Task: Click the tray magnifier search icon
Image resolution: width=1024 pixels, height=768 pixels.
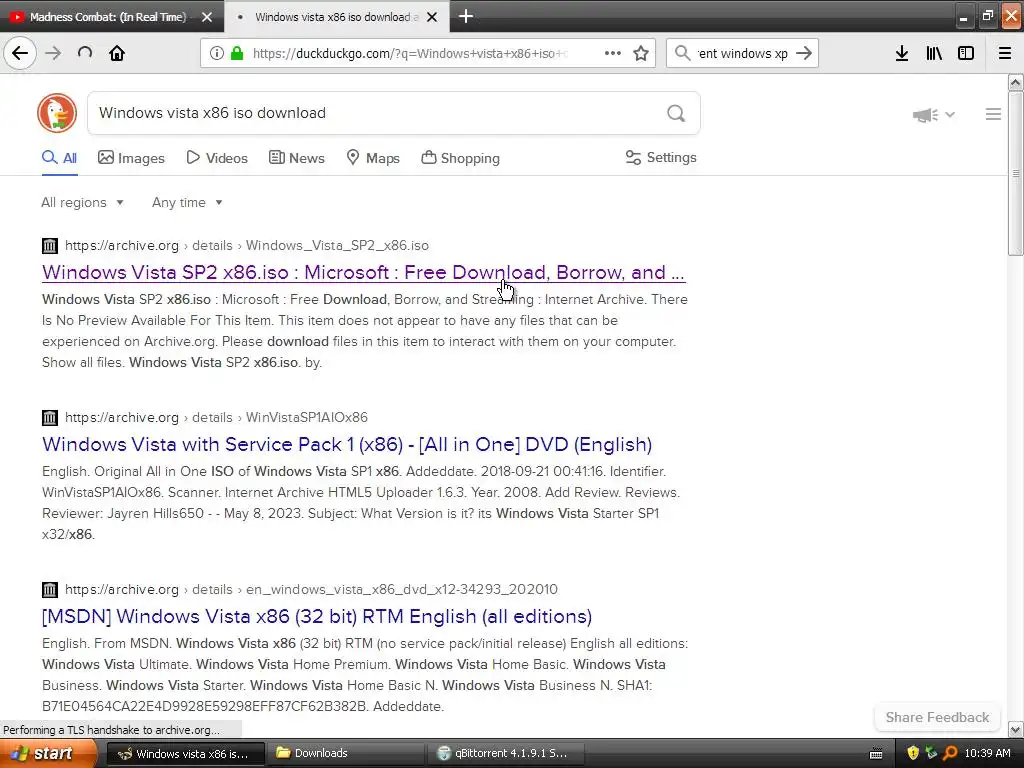Action: coord(950,753)
